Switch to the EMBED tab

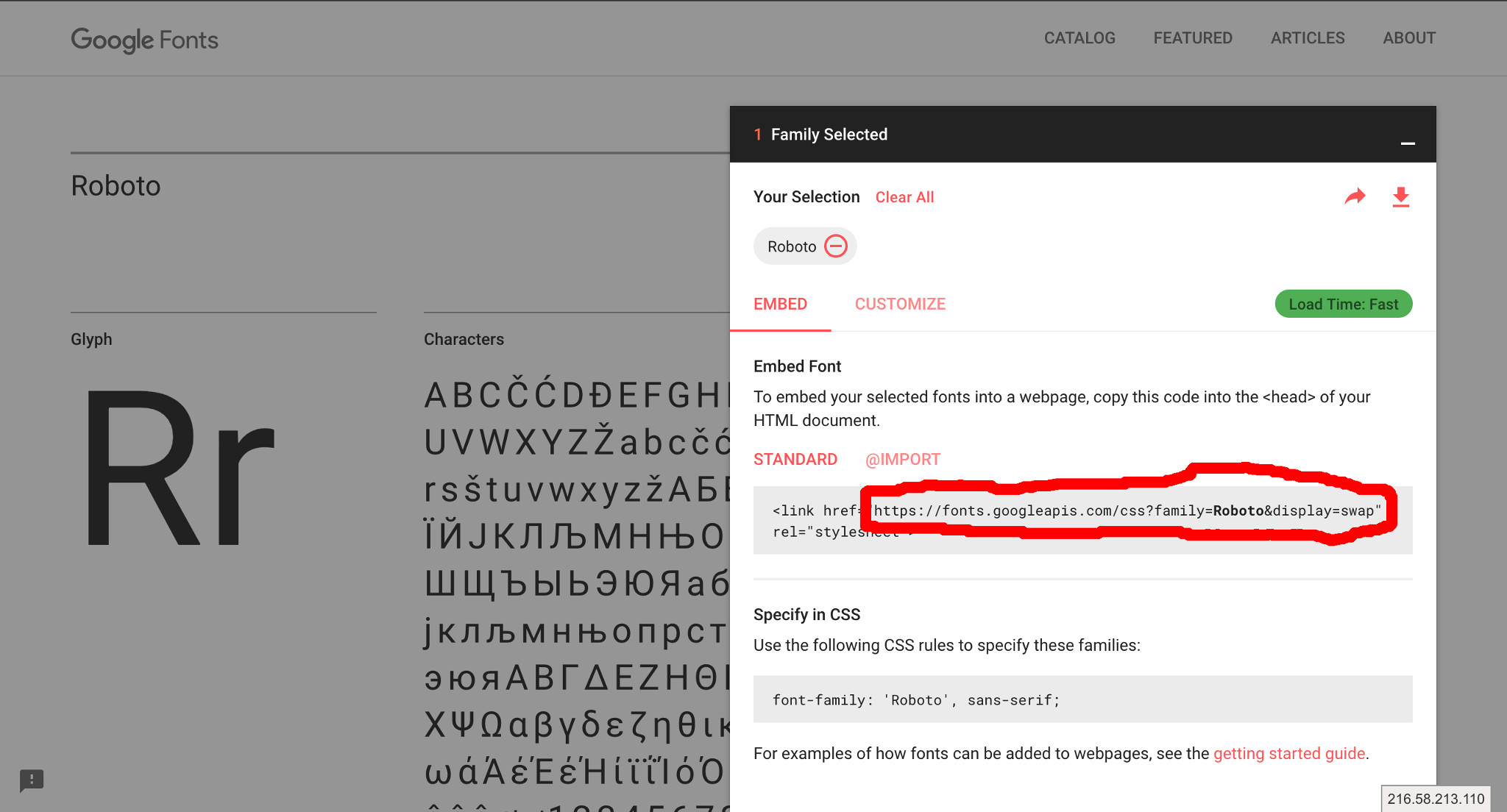coord(780,304)
